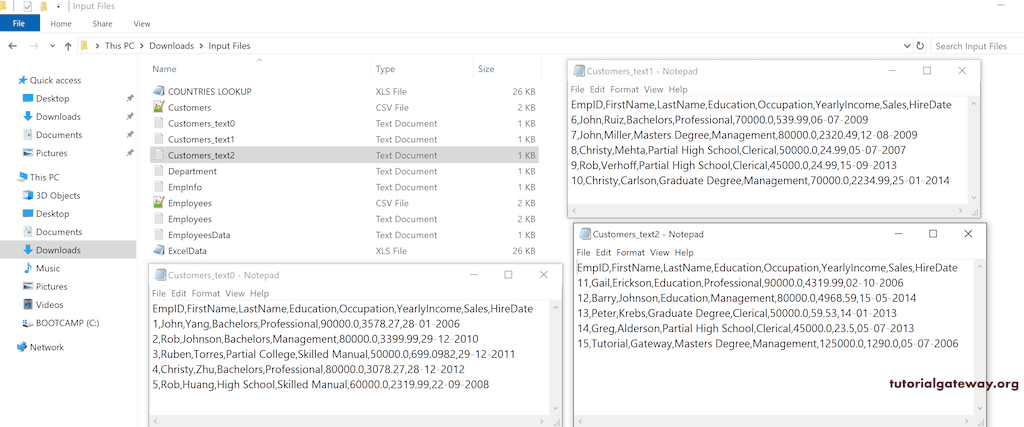This screenshot has width=1024, height=427.
Task: Open recent locations dropdown arrow
Action: coord(50,46)
